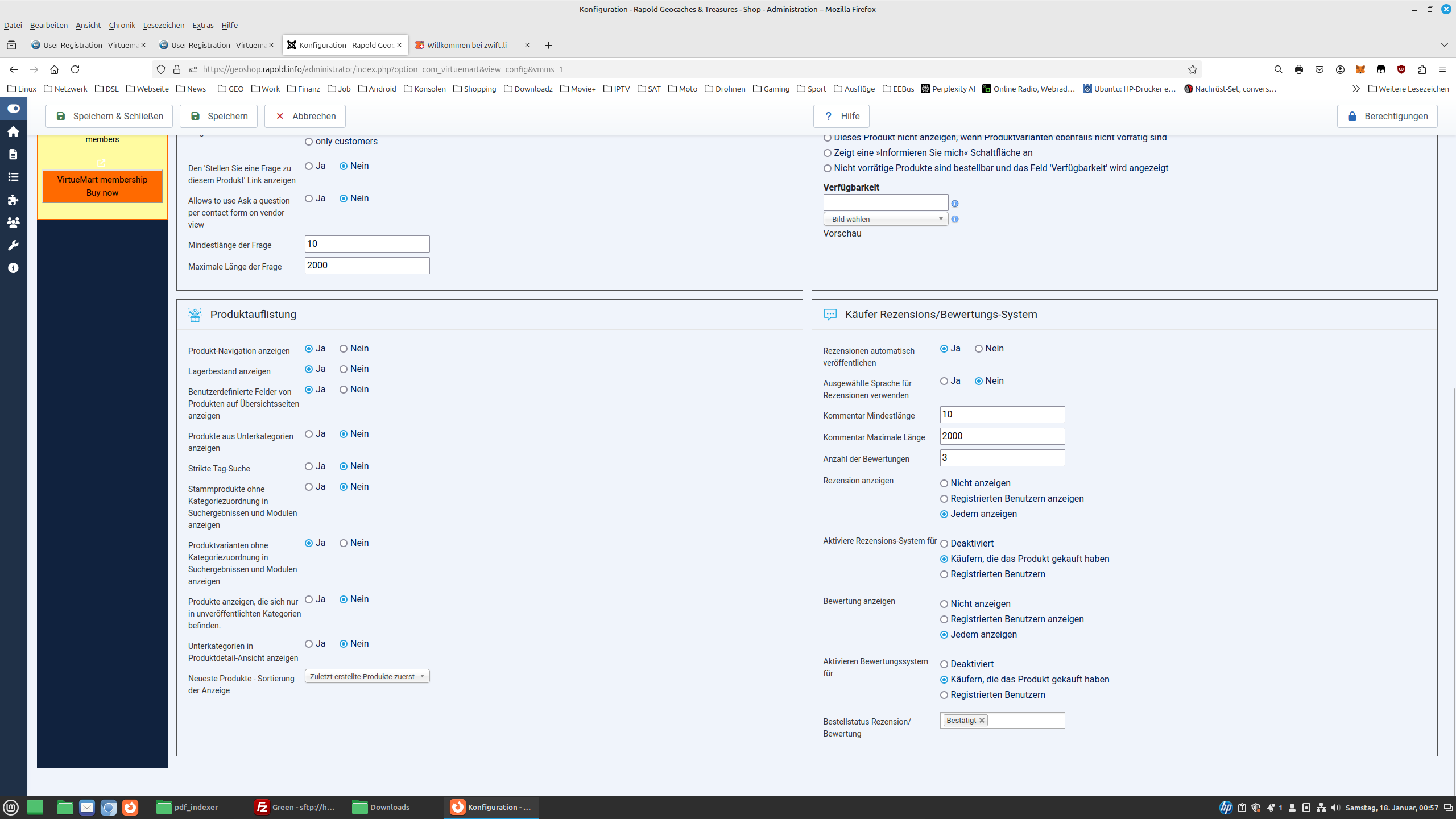Show hidden bookmarks with the chevron overflow
Image resolution: width=1456 pixels, height=819 pixels.
pos(1356,89)
